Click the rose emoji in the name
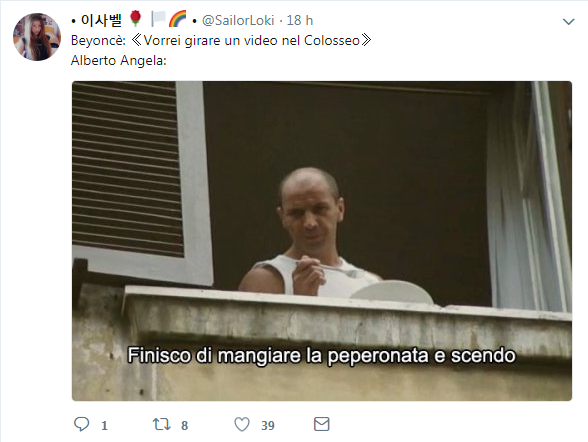 tap(135, 19)
